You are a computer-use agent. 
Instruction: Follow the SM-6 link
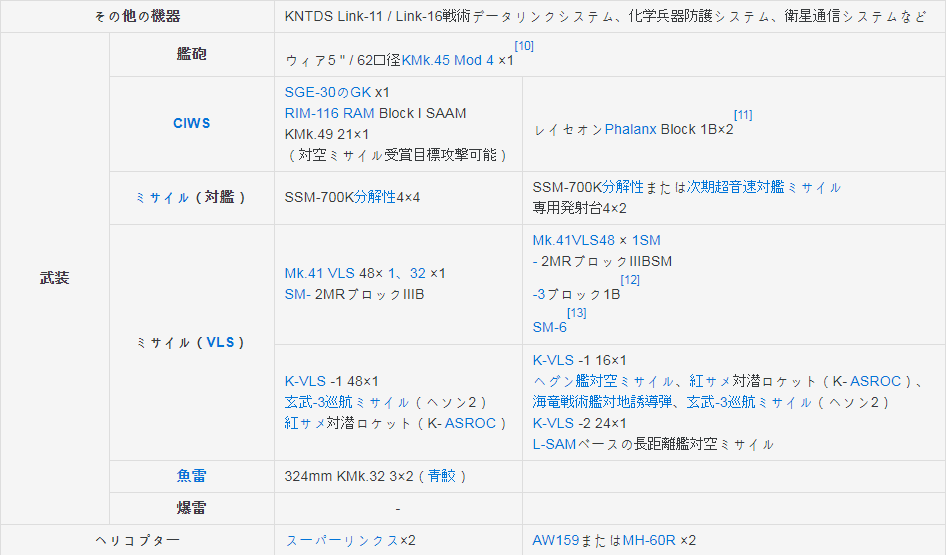click(x=549, y=327)
